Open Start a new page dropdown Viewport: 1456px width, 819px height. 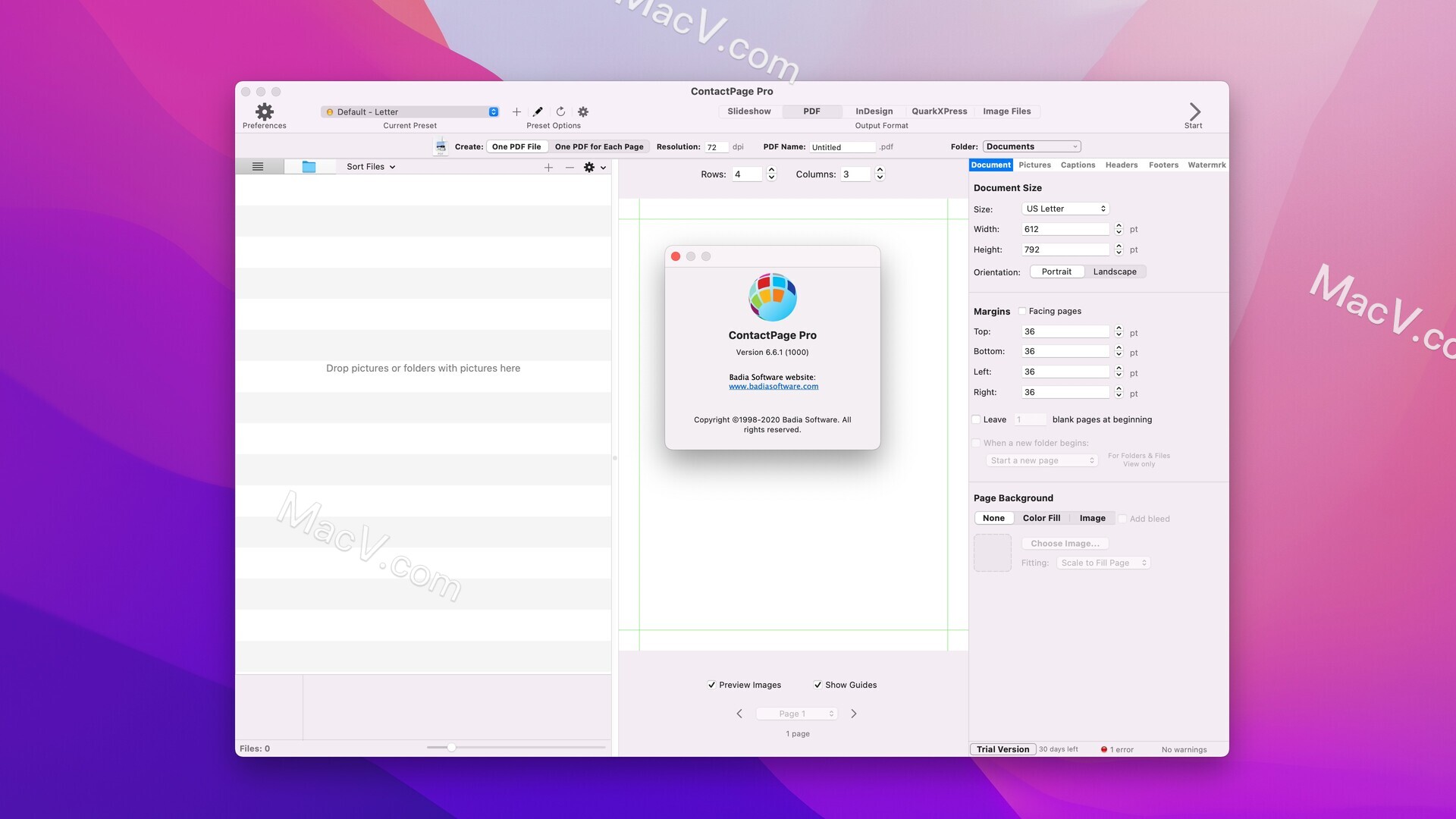(1043, 460)
